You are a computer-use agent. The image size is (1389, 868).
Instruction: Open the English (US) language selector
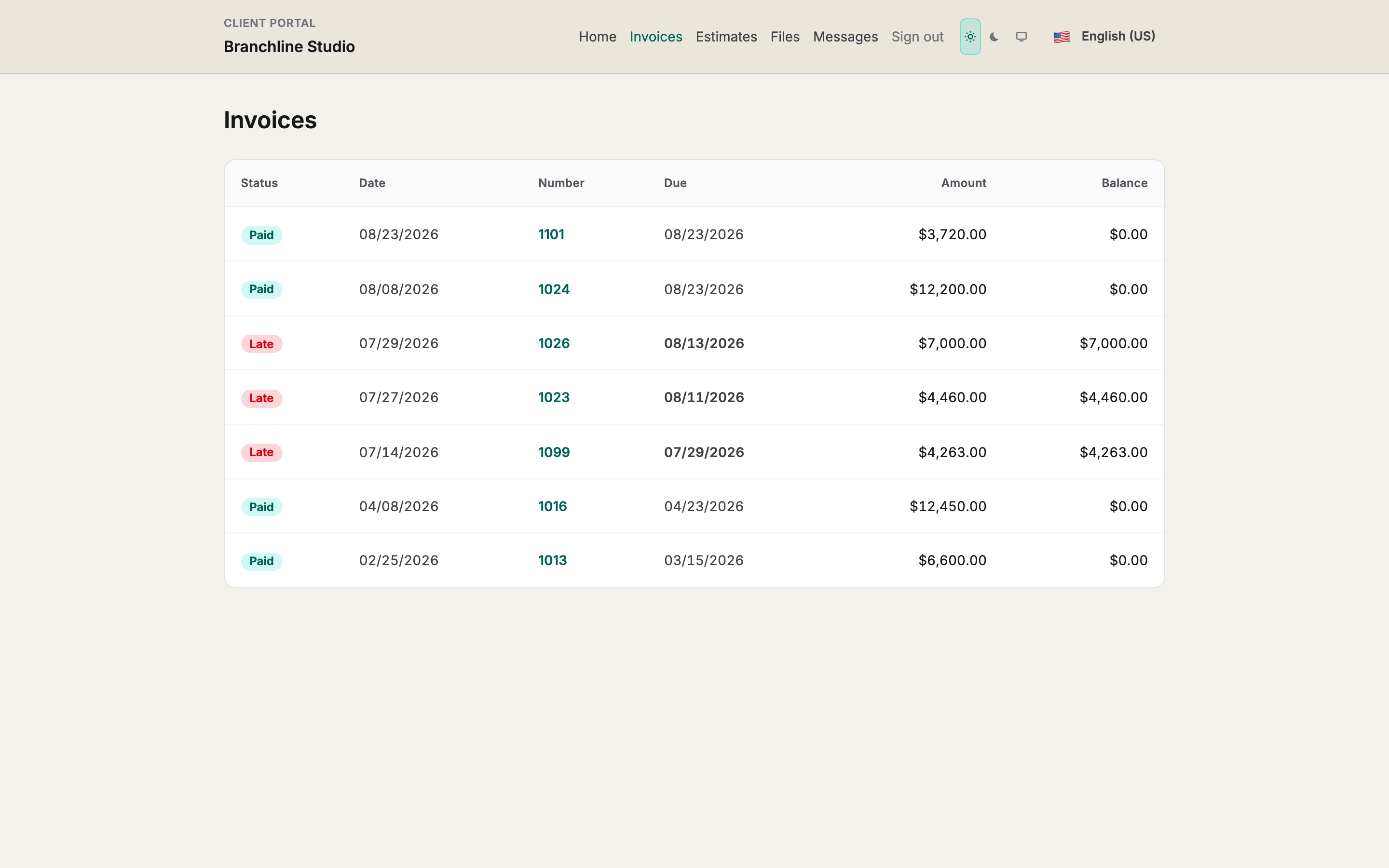pyautogui.click(x=1104, y=37)
